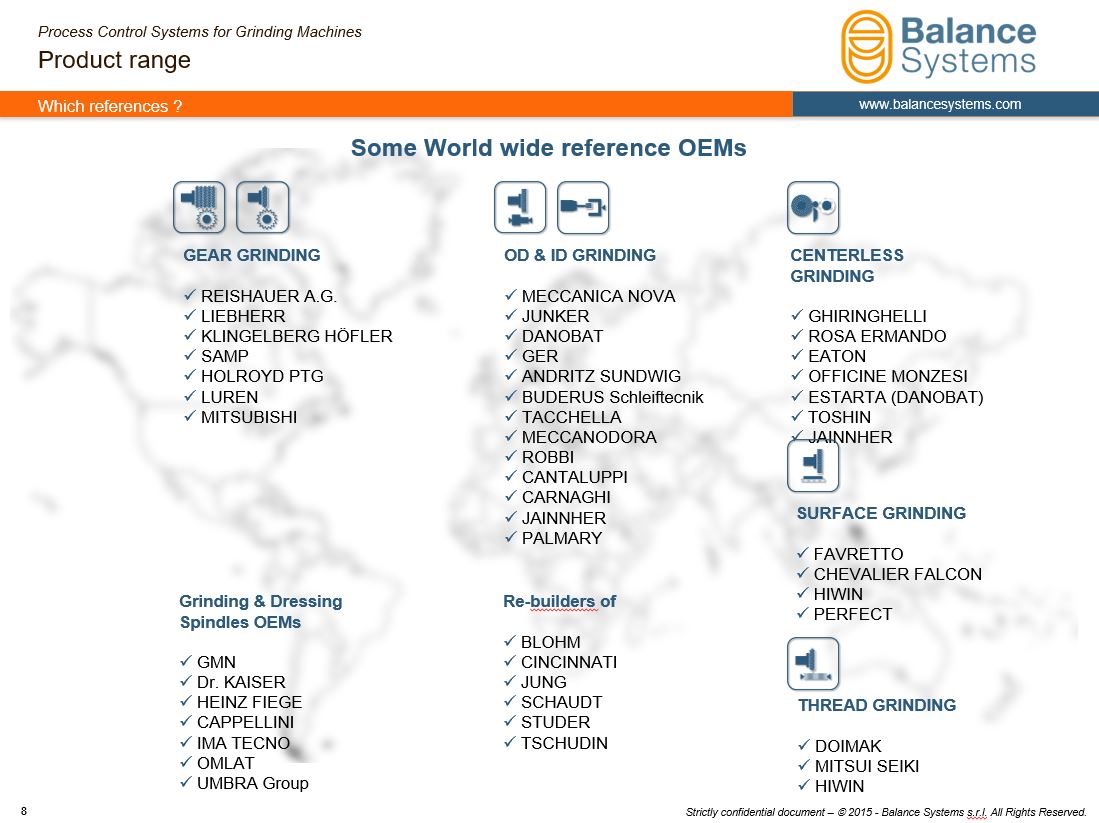Select GHIRINGHELLI entry
The width and height of the screenshot is (1099, 823).
(x=867, y=316)
